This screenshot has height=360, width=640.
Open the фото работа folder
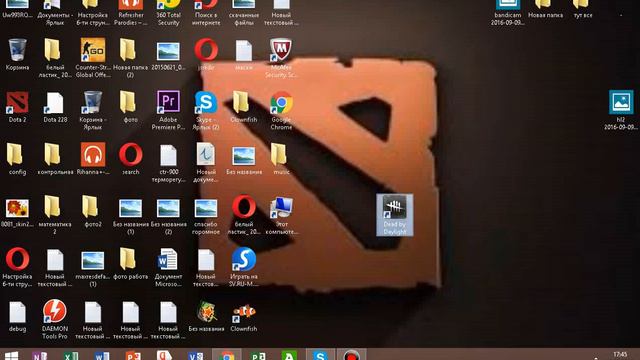tap(130, 263)
